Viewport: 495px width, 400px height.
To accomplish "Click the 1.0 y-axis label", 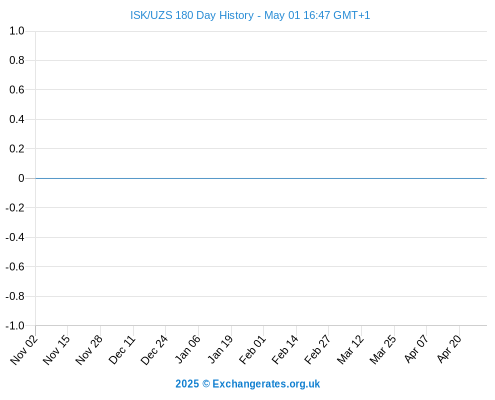I will tap(17, 31).
